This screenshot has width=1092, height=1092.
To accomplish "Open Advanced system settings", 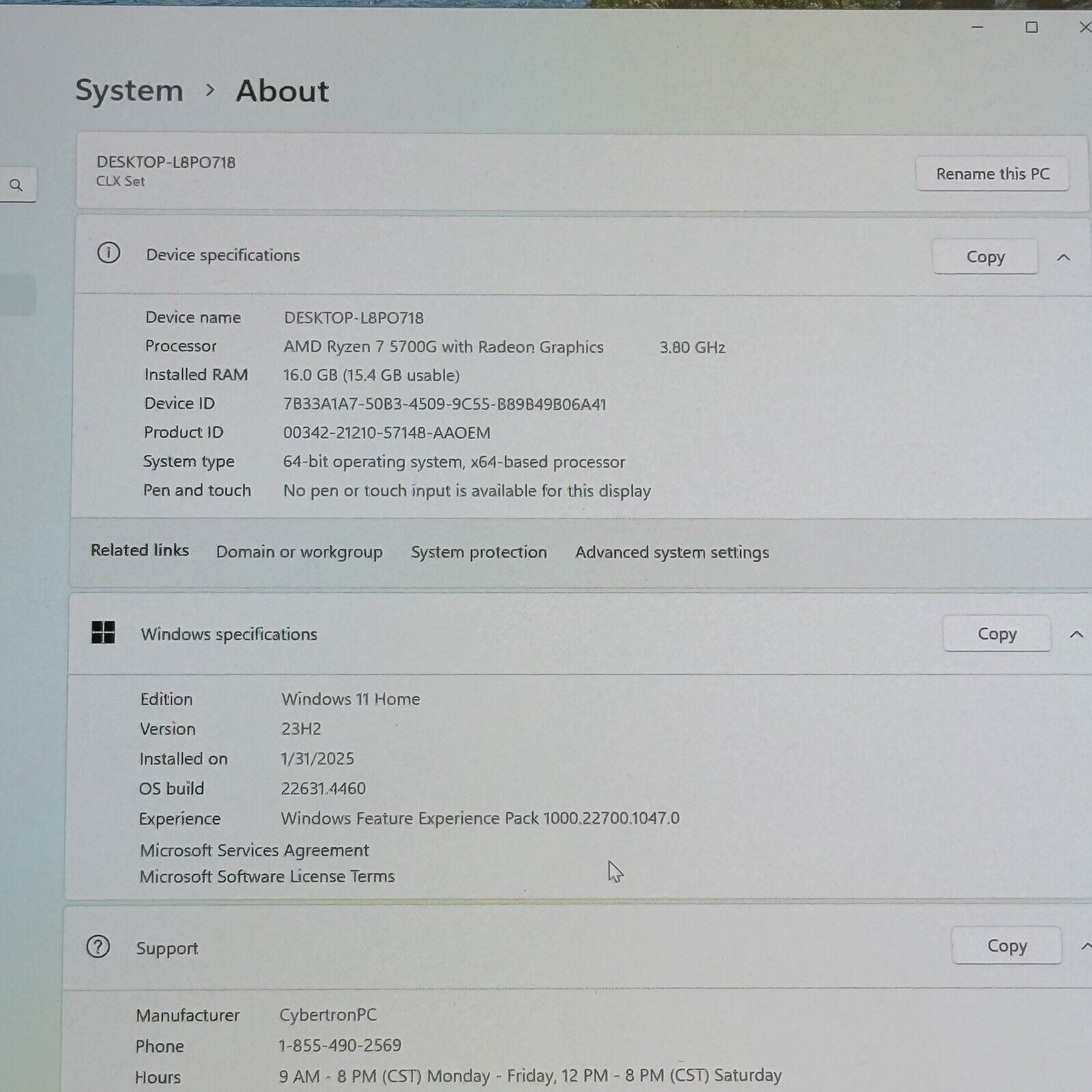I will [672, 552].
